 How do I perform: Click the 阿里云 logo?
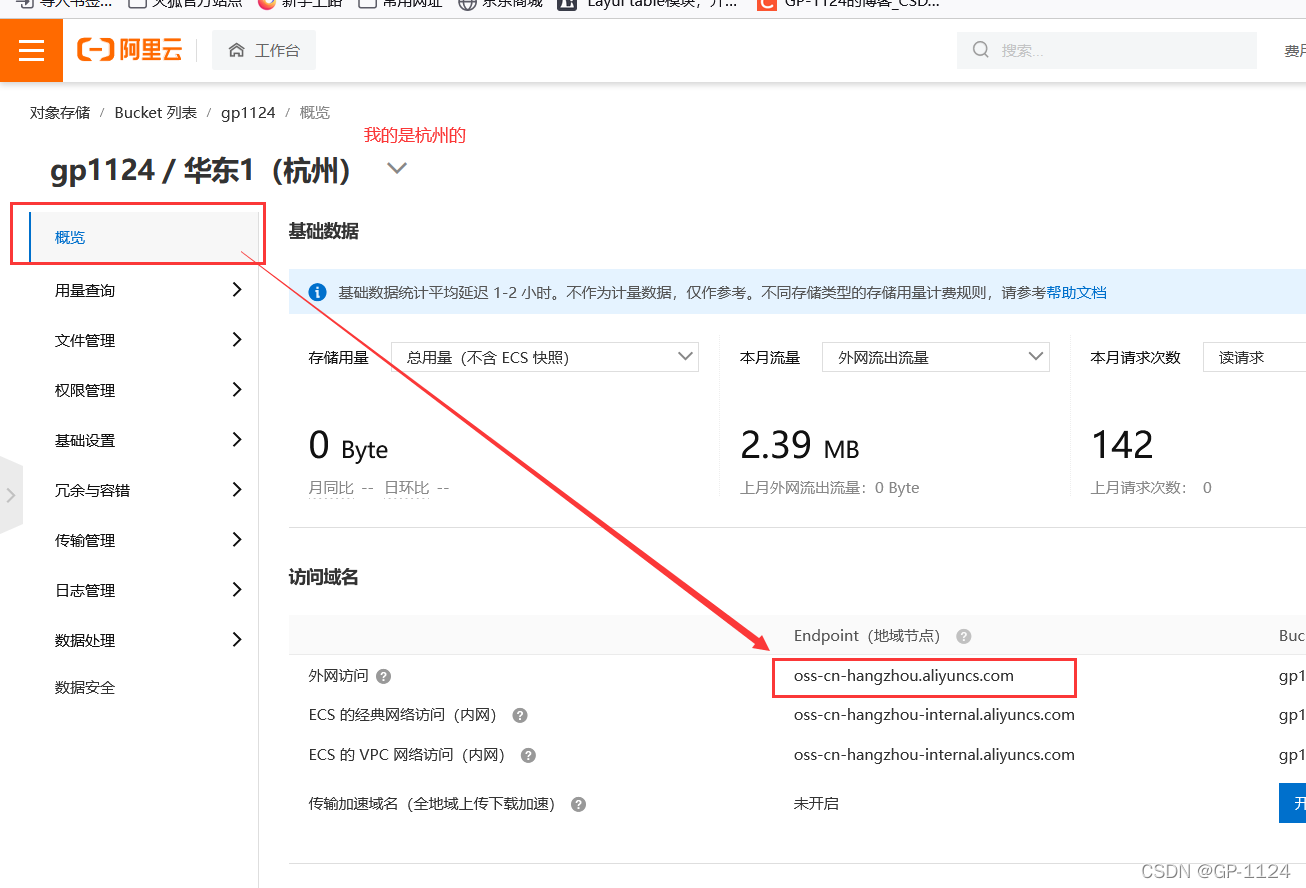coord(130,50)
